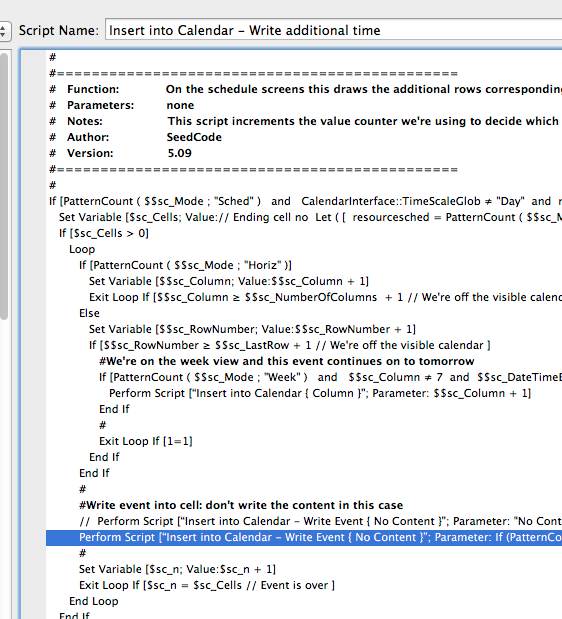Click the vertical scrollbar thumb at left edge

point(4,185)
